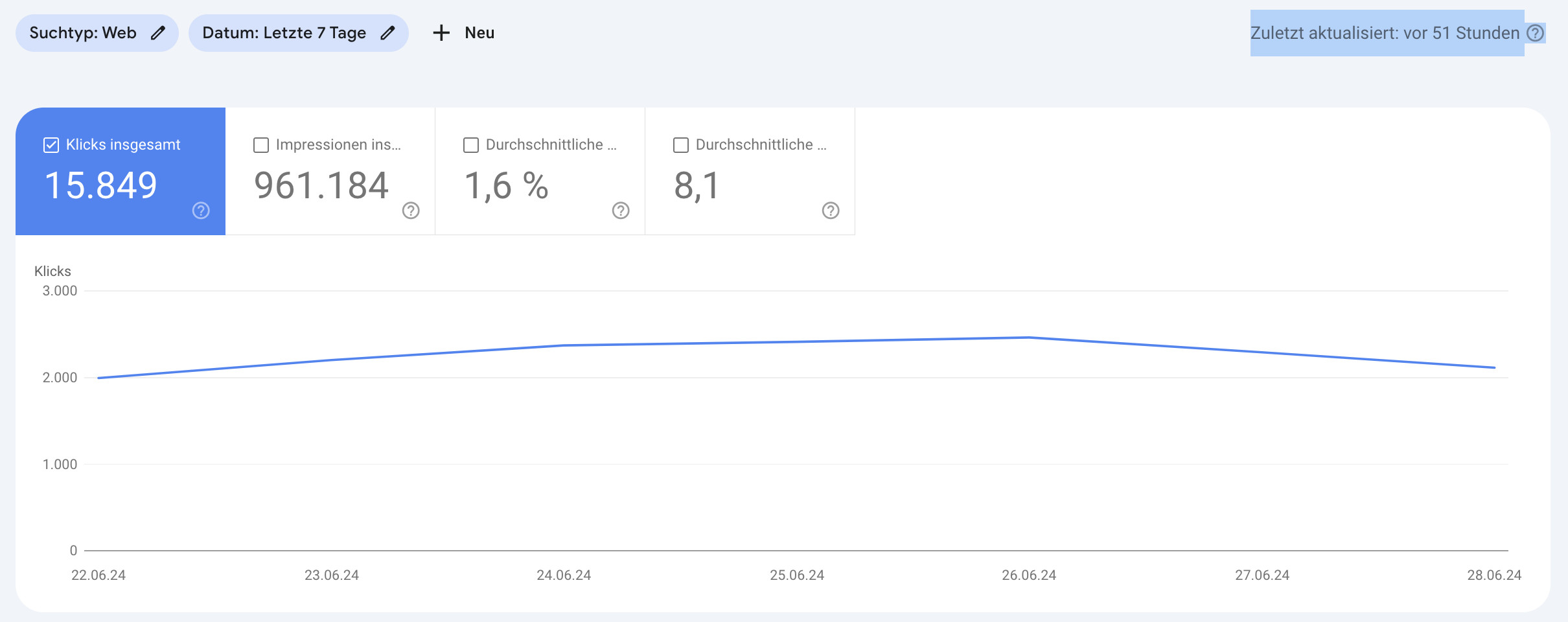Screen dimensions: 1568x622
Task: Enable the Durchschnittliche Position checkbox
Action: click(680, 145)
